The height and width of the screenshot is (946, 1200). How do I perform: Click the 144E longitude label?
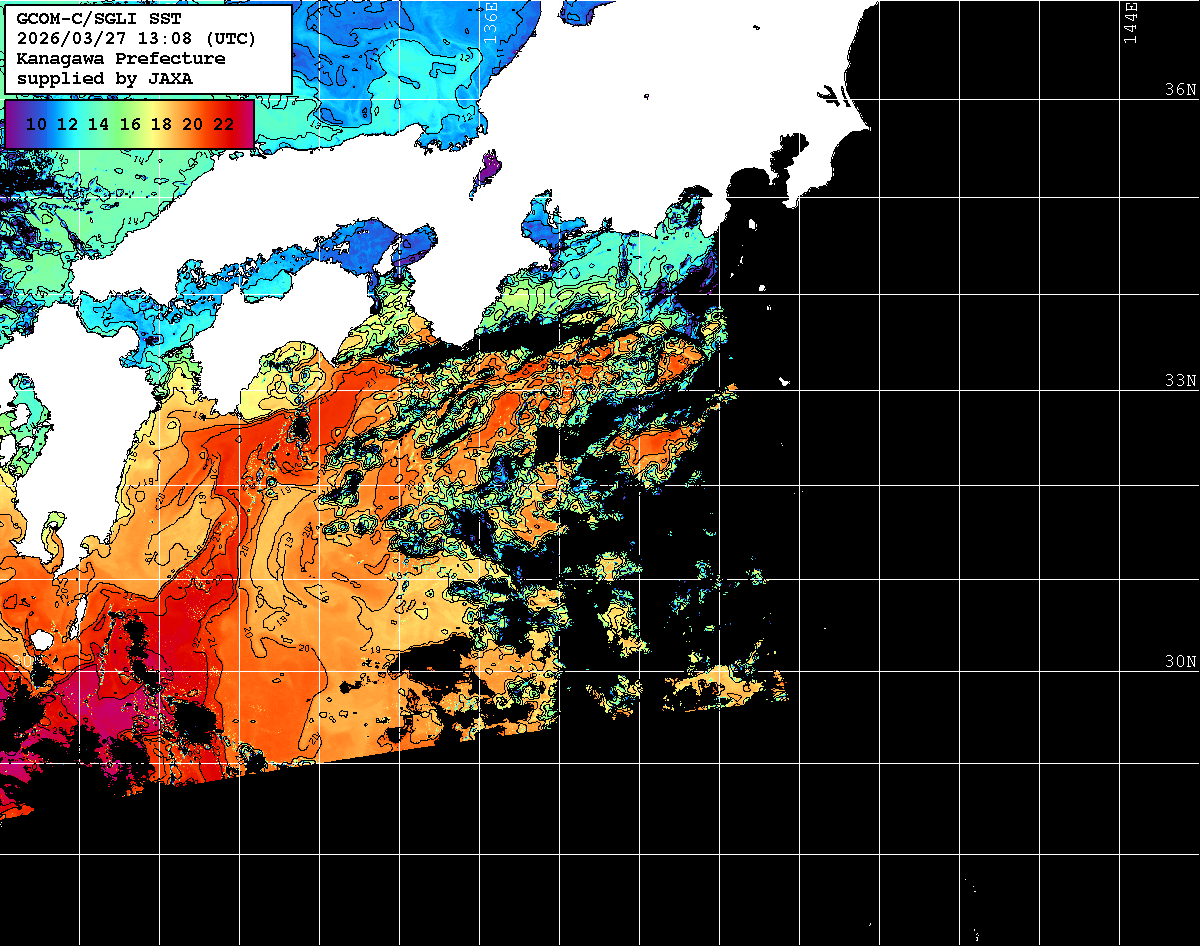click(1130, 22)
